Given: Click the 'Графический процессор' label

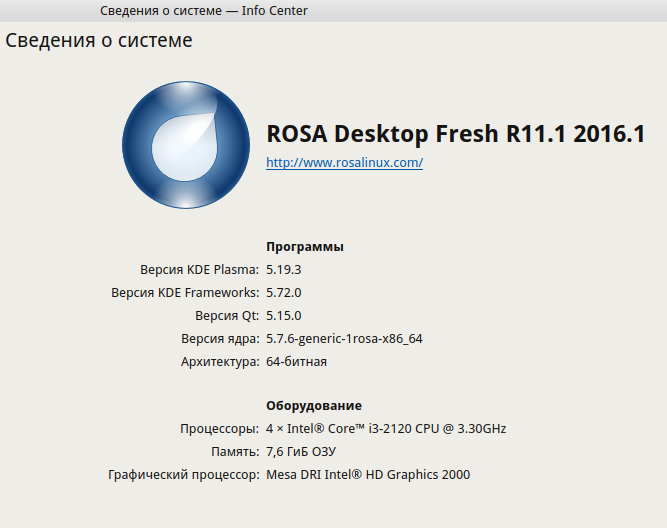Looking at the screenshot, I should point(183,475).
